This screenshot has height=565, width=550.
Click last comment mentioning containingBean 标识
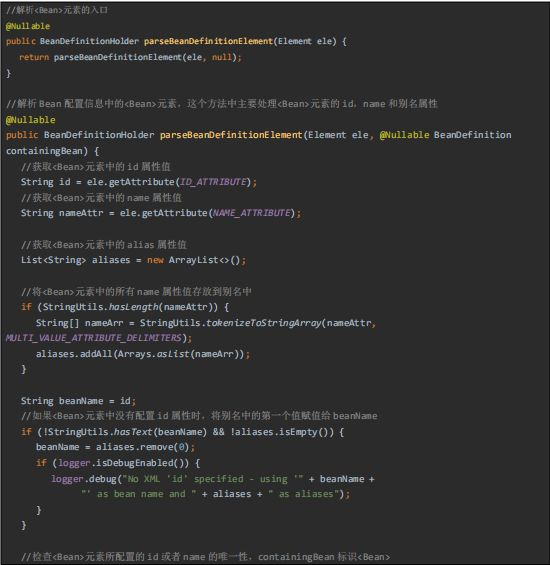coord(205,557)
